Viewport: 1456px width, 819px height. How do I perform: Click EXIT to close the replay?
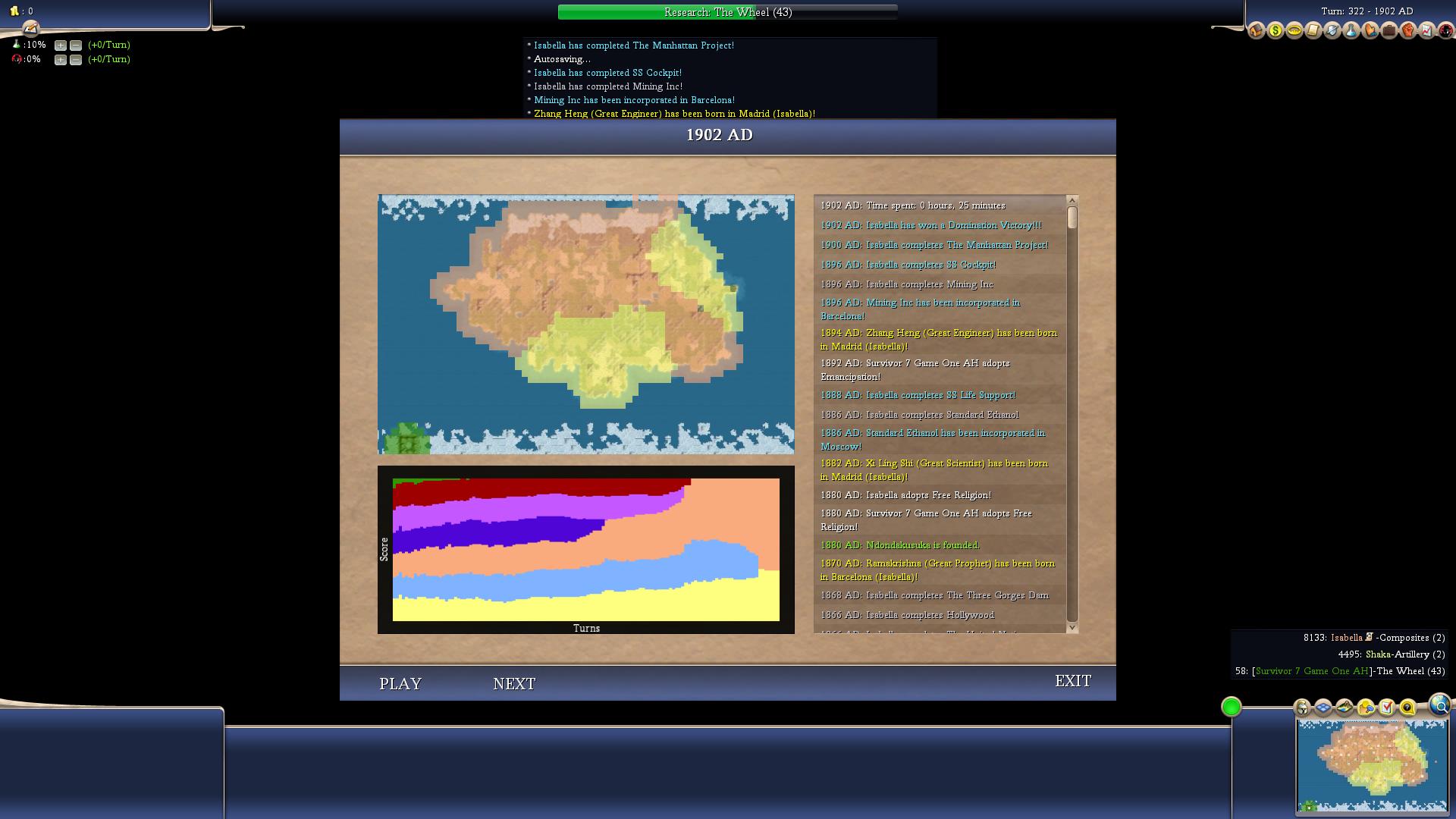point(1073,681)
